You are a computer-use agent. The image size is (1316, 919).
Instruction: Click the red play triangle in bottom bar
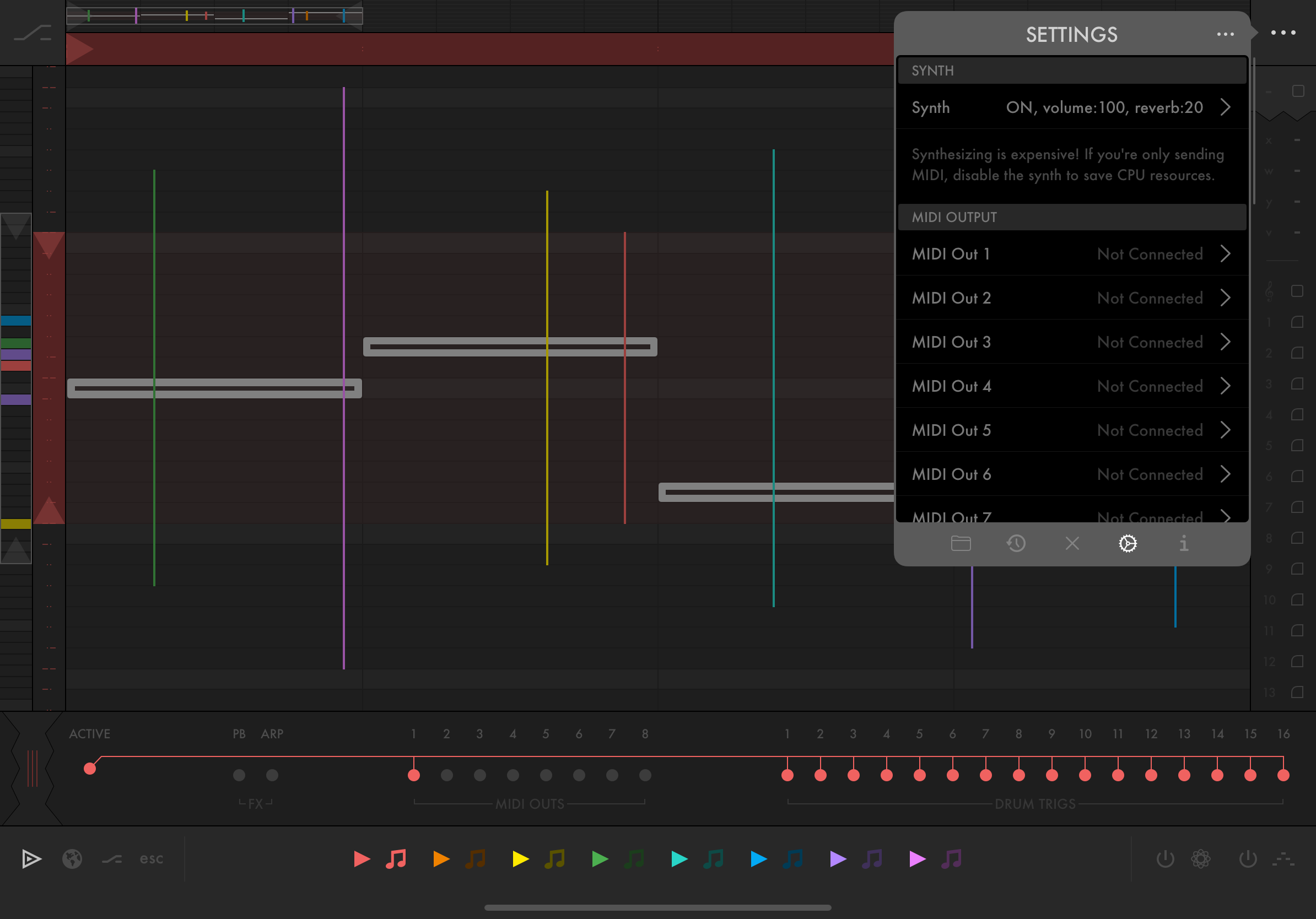(x=362, y=859)
